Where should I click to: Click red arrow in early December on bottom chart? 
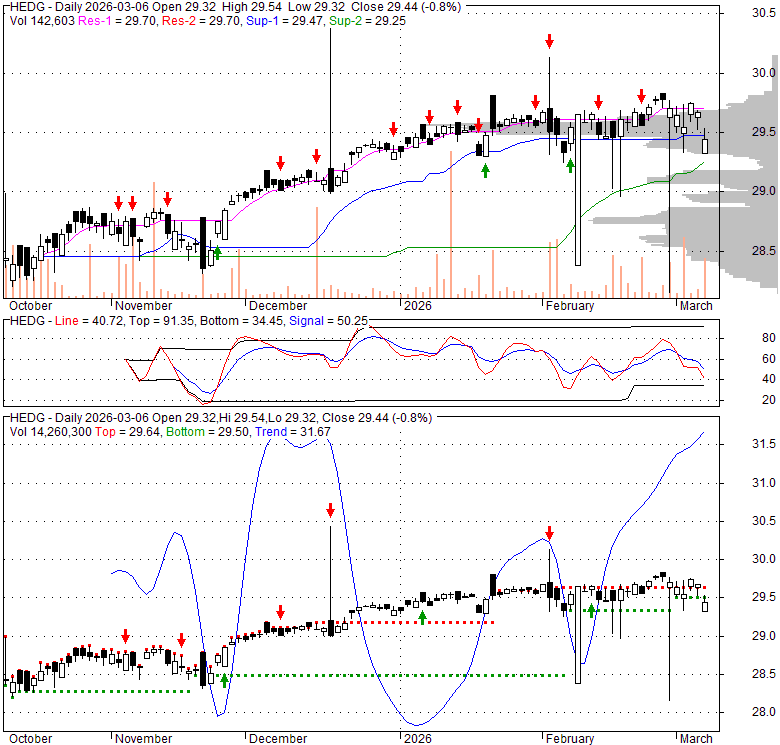pyautogui.click(x=281, y=612)
